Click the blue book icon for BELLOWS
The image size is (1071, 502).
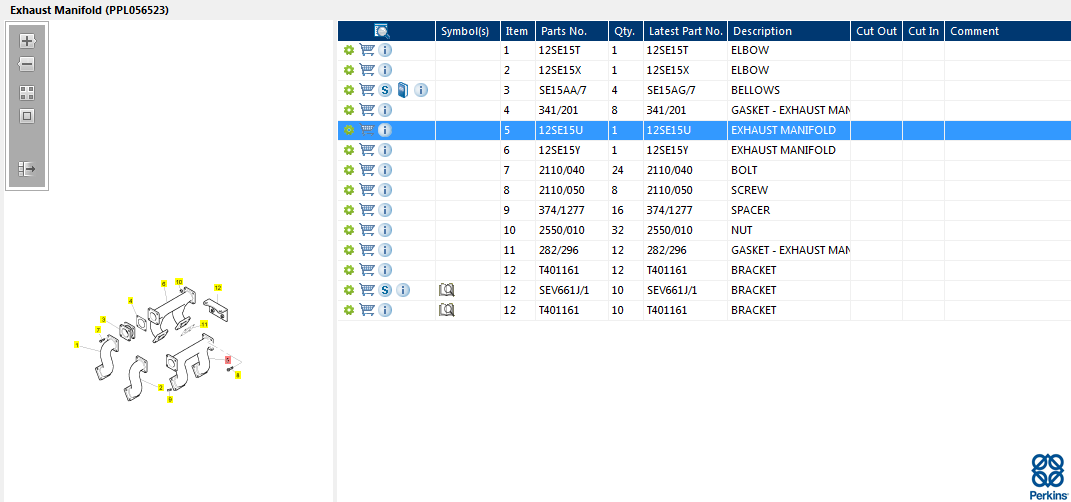pyautogui.click(x=403, y=89)
